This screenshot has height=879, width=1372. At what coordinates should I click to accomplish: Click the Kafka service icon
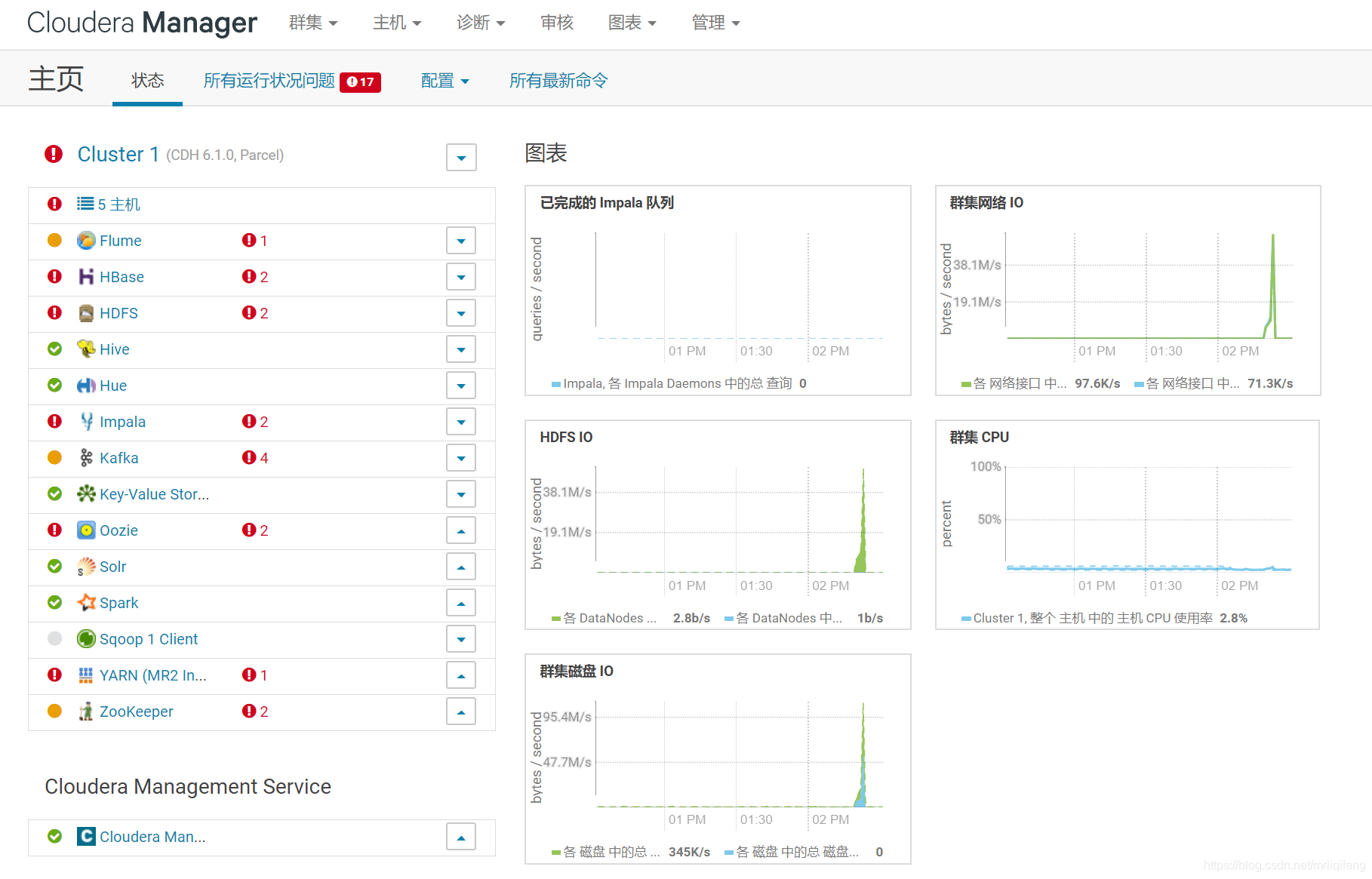(86, 458)
